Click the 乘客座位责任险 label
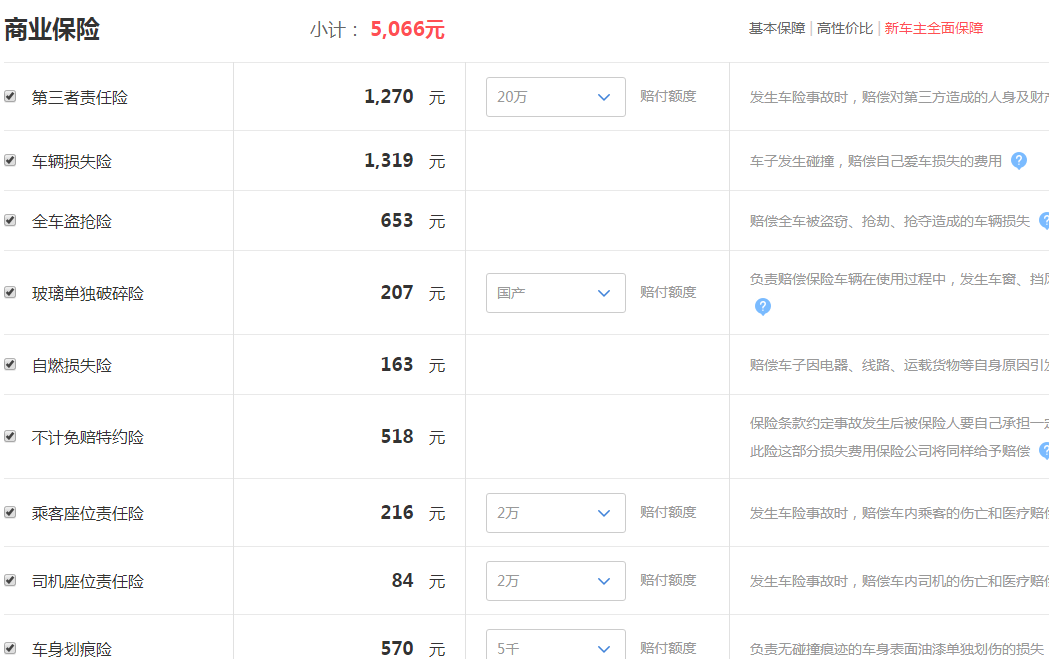Image resolution: width=1049 pixels, height=659 pixels. click(x=88, y=514)
